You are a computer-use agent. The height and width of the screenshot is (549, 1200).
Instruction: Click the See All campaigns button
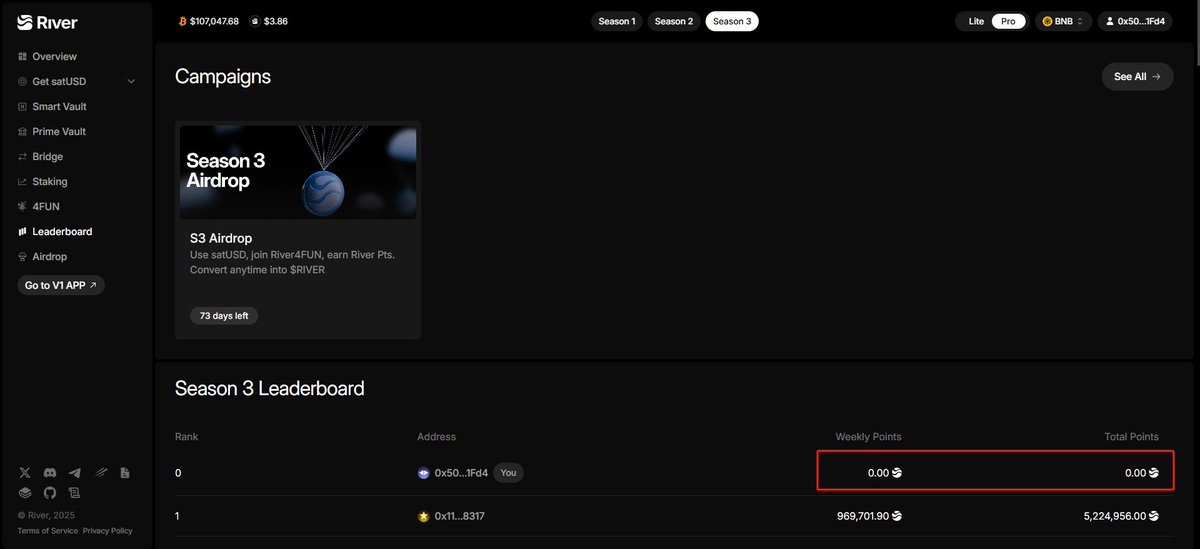[1137, 76]
